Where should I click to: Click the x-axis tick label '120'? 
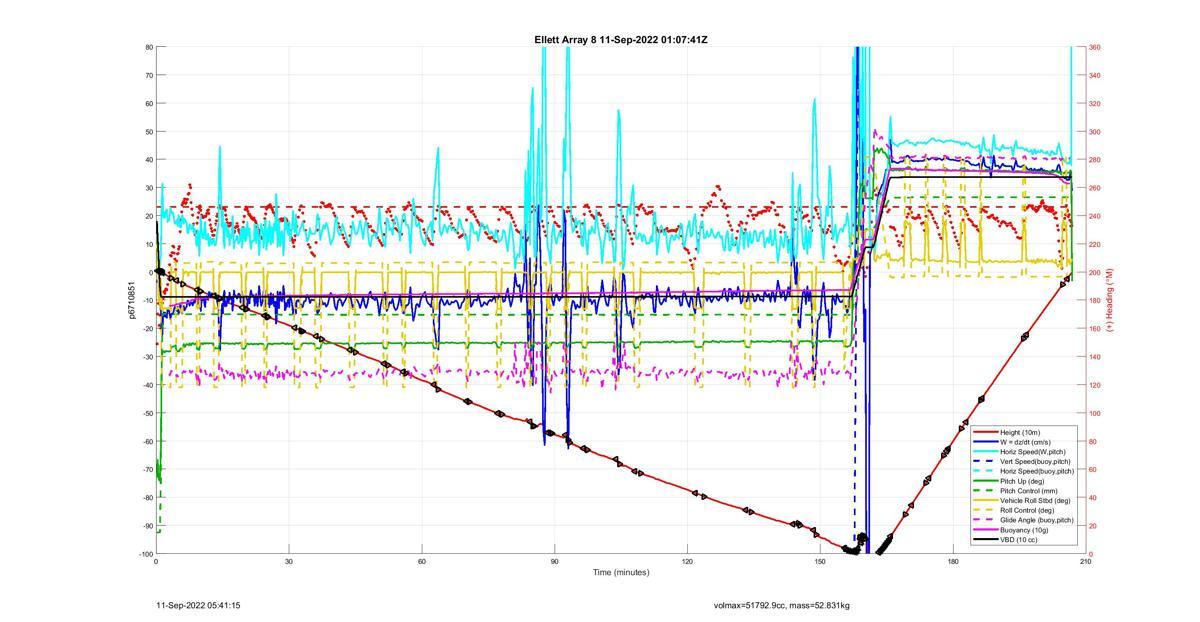pos(687,562)
